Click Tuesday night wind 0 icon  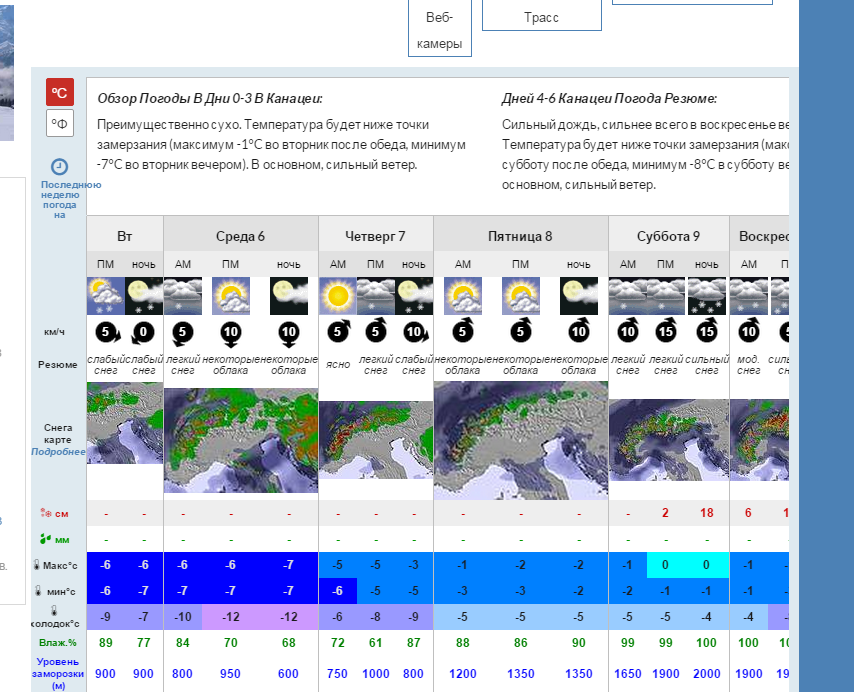143,333
